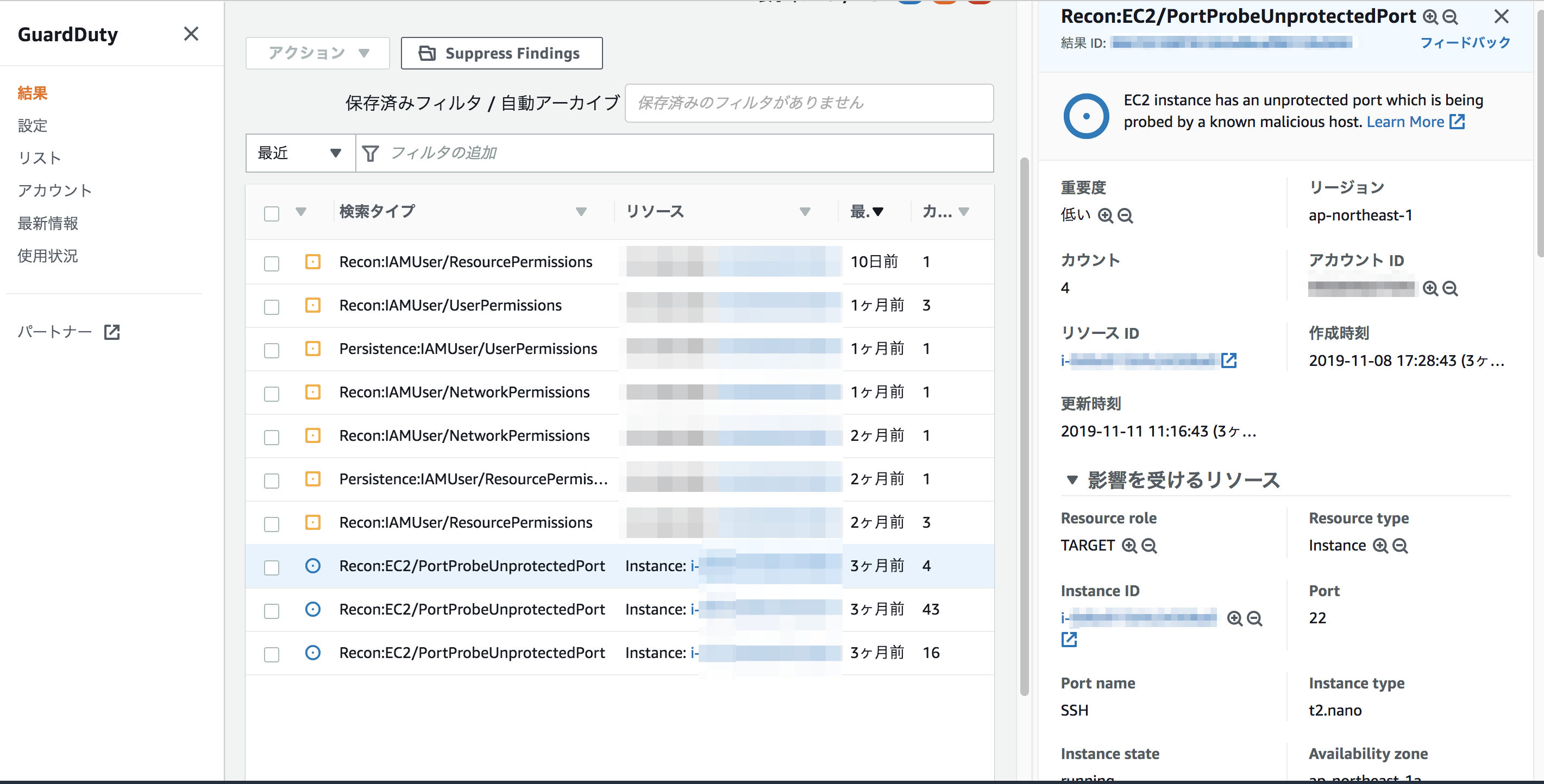Click the 保存済みフィルタ input field
This screenshot has width=1544, height=784.
(808, 103)
